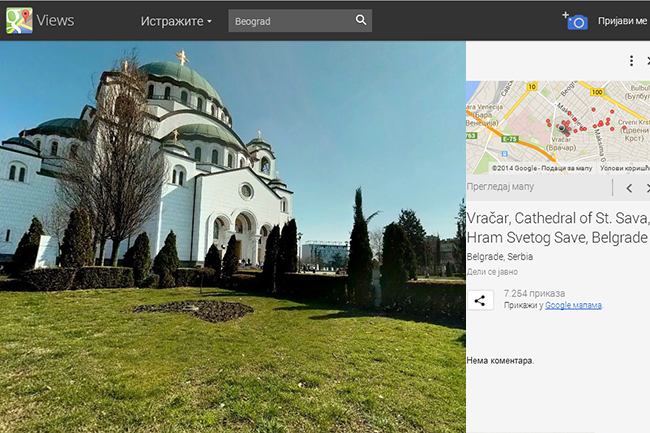
Task: Click the map thumbnail preview
Action: [558, 127]
